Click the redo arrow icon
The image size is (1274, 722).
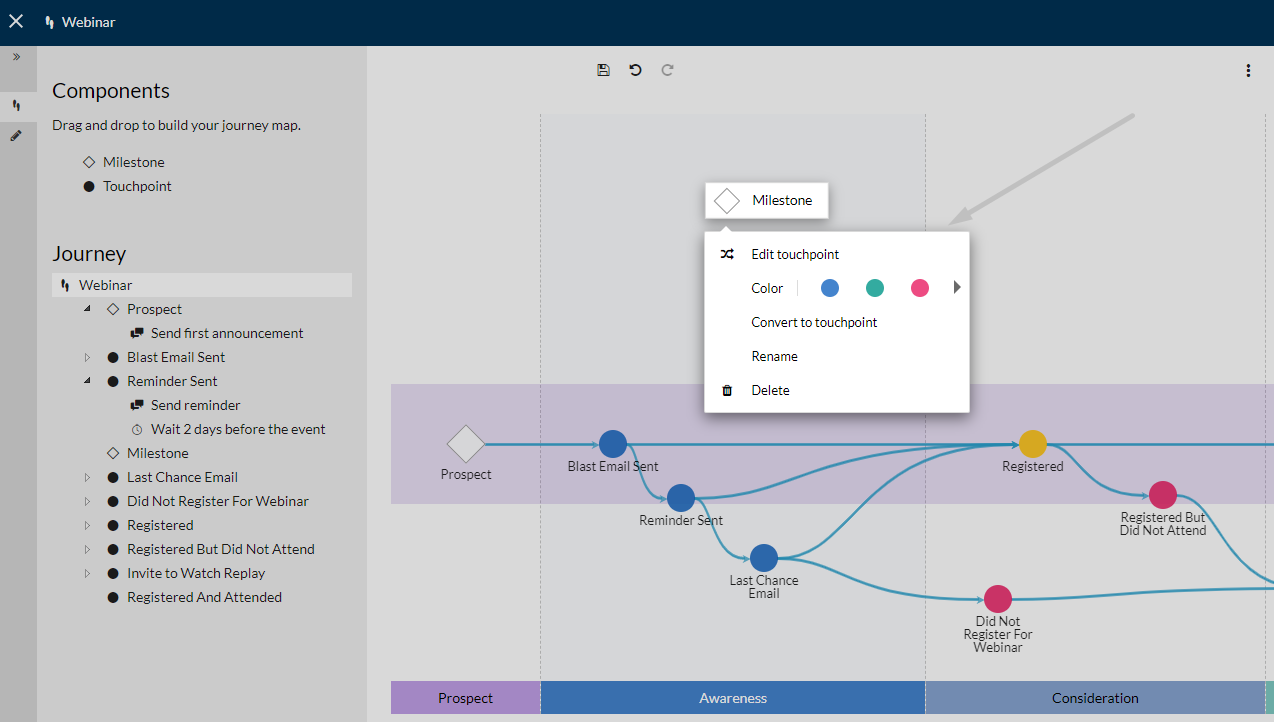click(667, 70)
